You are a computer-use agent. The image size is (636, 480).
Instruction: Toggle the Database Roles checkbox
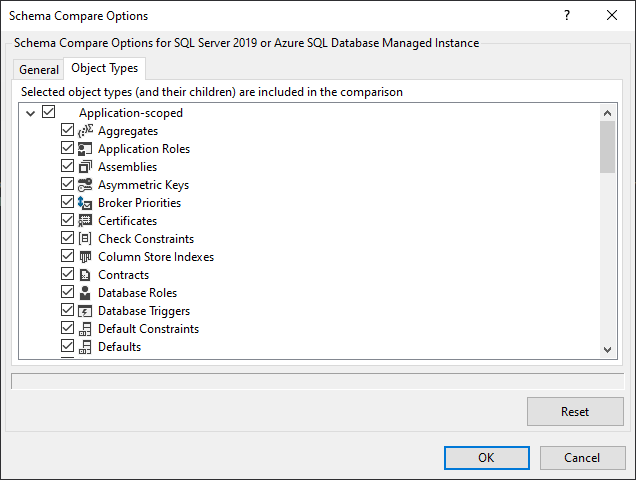click(67, 292)
